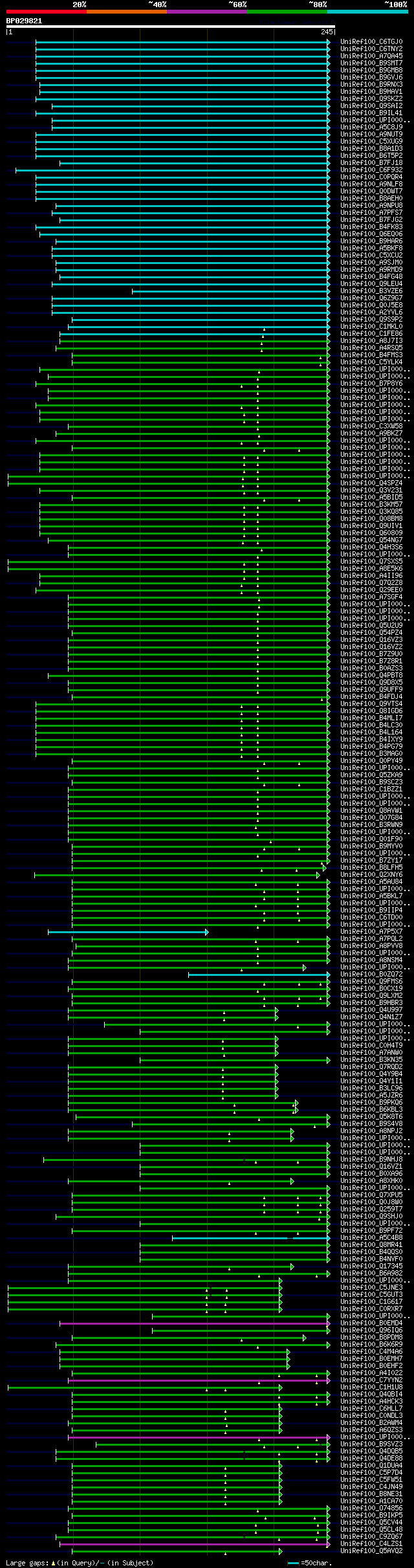Select hit label UniRef100_A9SJM0
Viewport: 414px width, 1568px height.
click(371, 263)
